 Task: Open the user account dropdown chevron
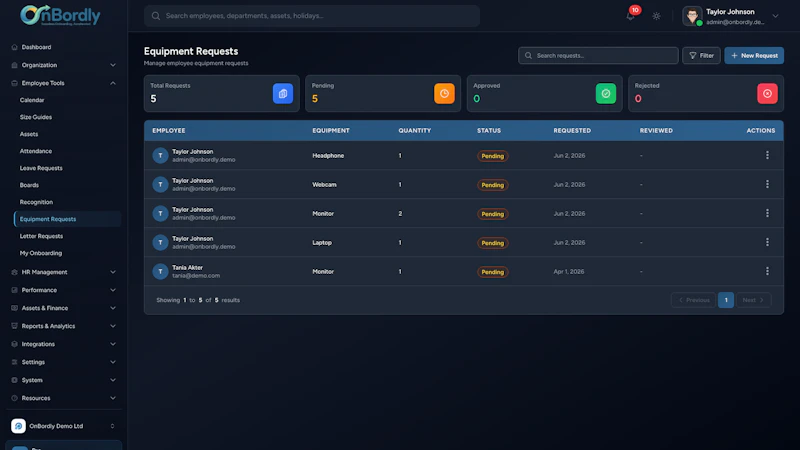click(x=775, y=16)
